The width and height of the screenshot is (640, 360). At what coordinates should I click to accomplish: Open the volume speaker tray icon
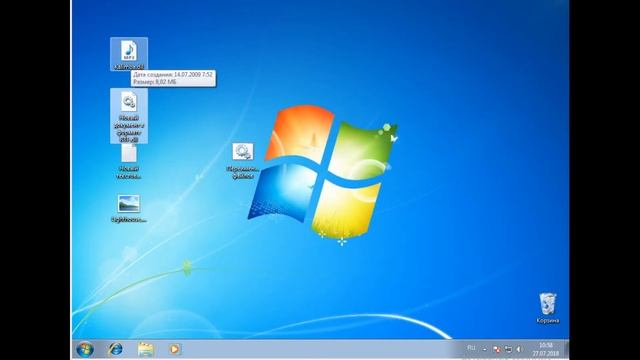(x=519, y=349)
